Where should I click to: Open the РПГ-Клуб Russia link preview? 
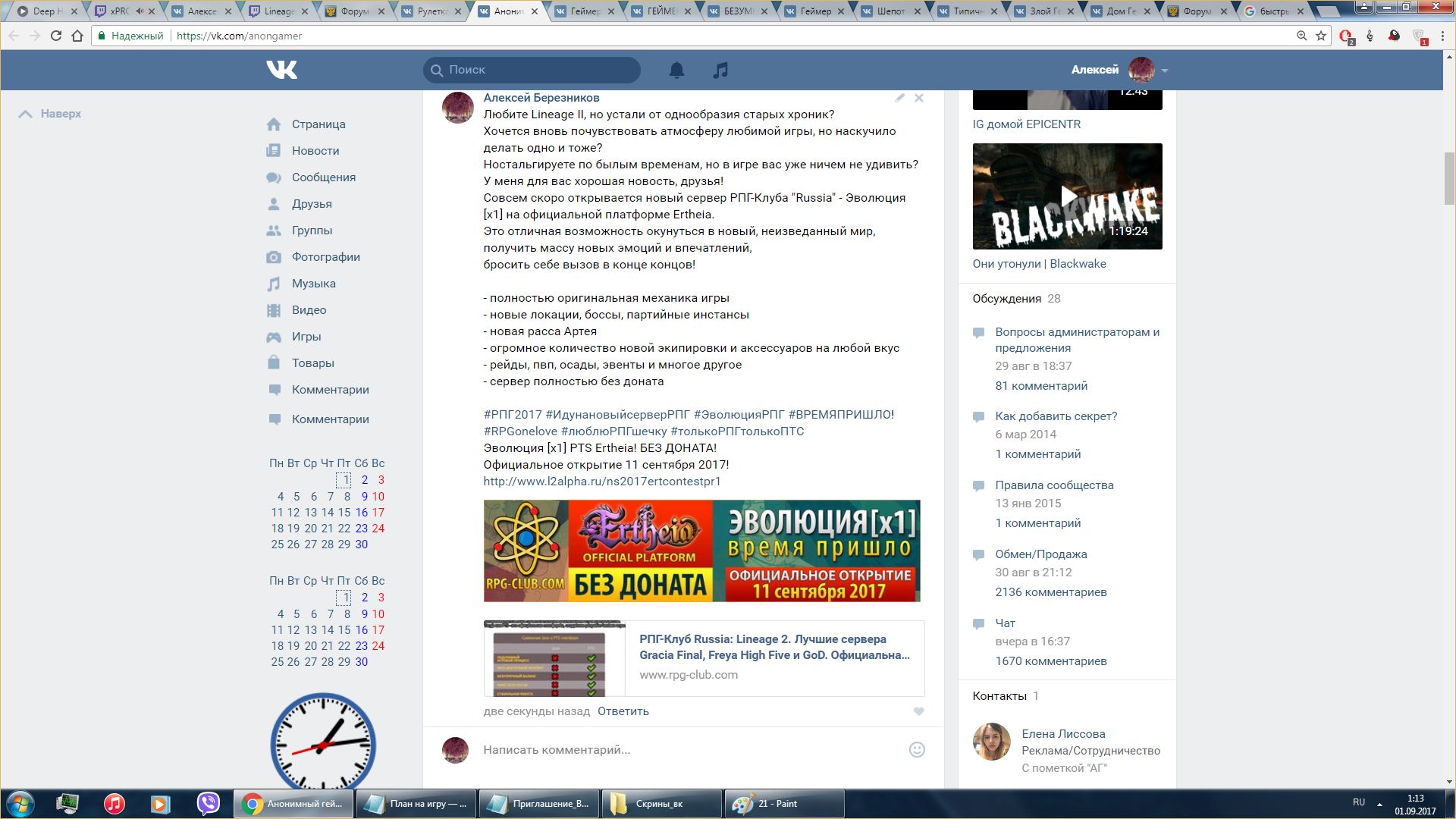coord(704,658)
